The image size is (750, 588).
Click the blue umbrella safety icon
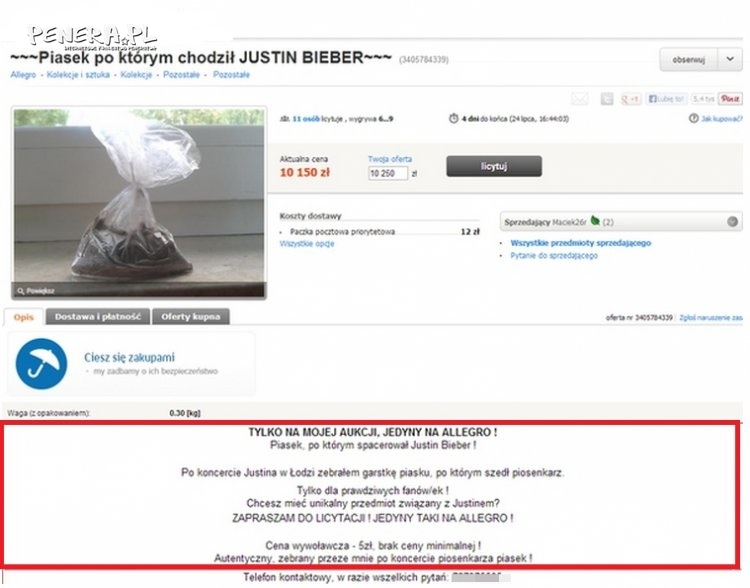[42, 364]
